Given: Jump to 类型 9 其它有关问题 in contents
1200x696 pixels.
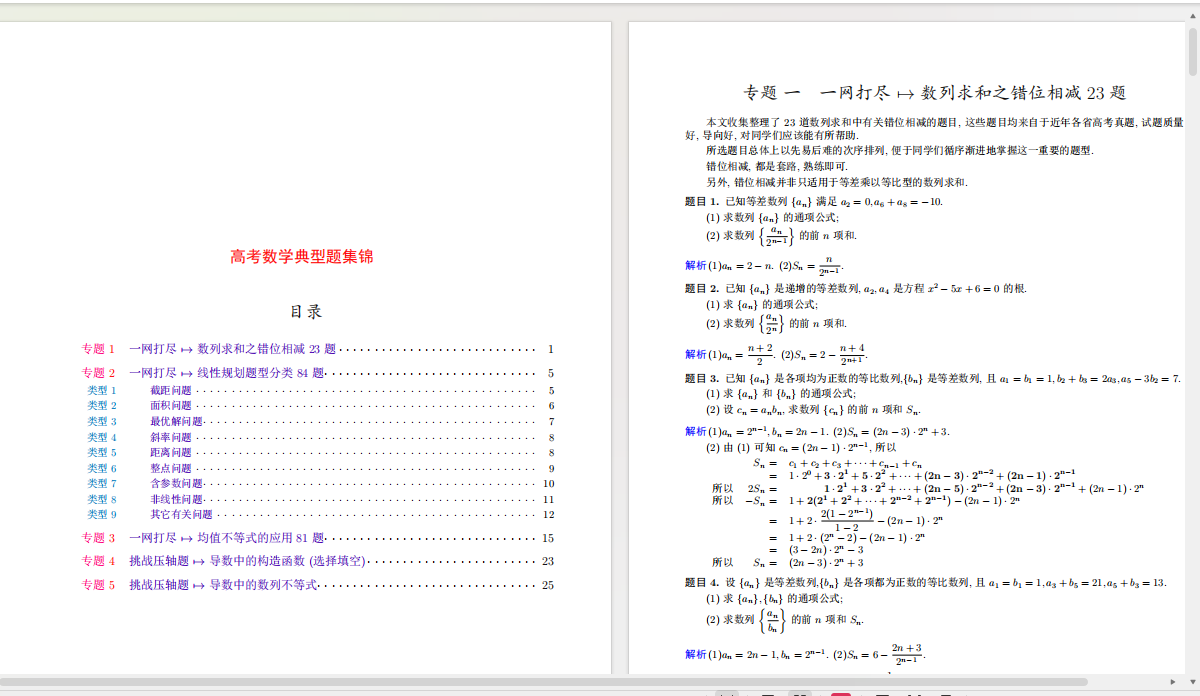Looking at the screenshot, I should pos(320,515).
